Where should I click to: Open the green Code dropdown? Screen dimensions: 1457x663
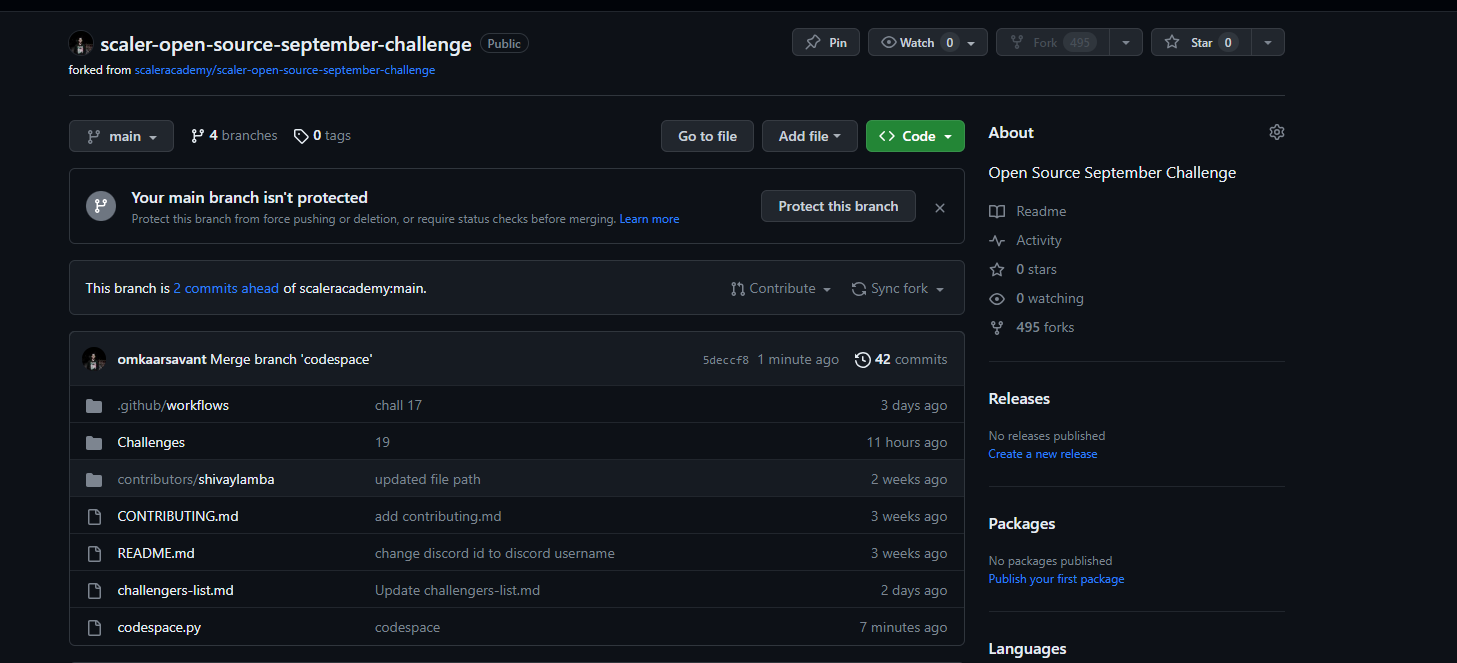coord(914,136)
